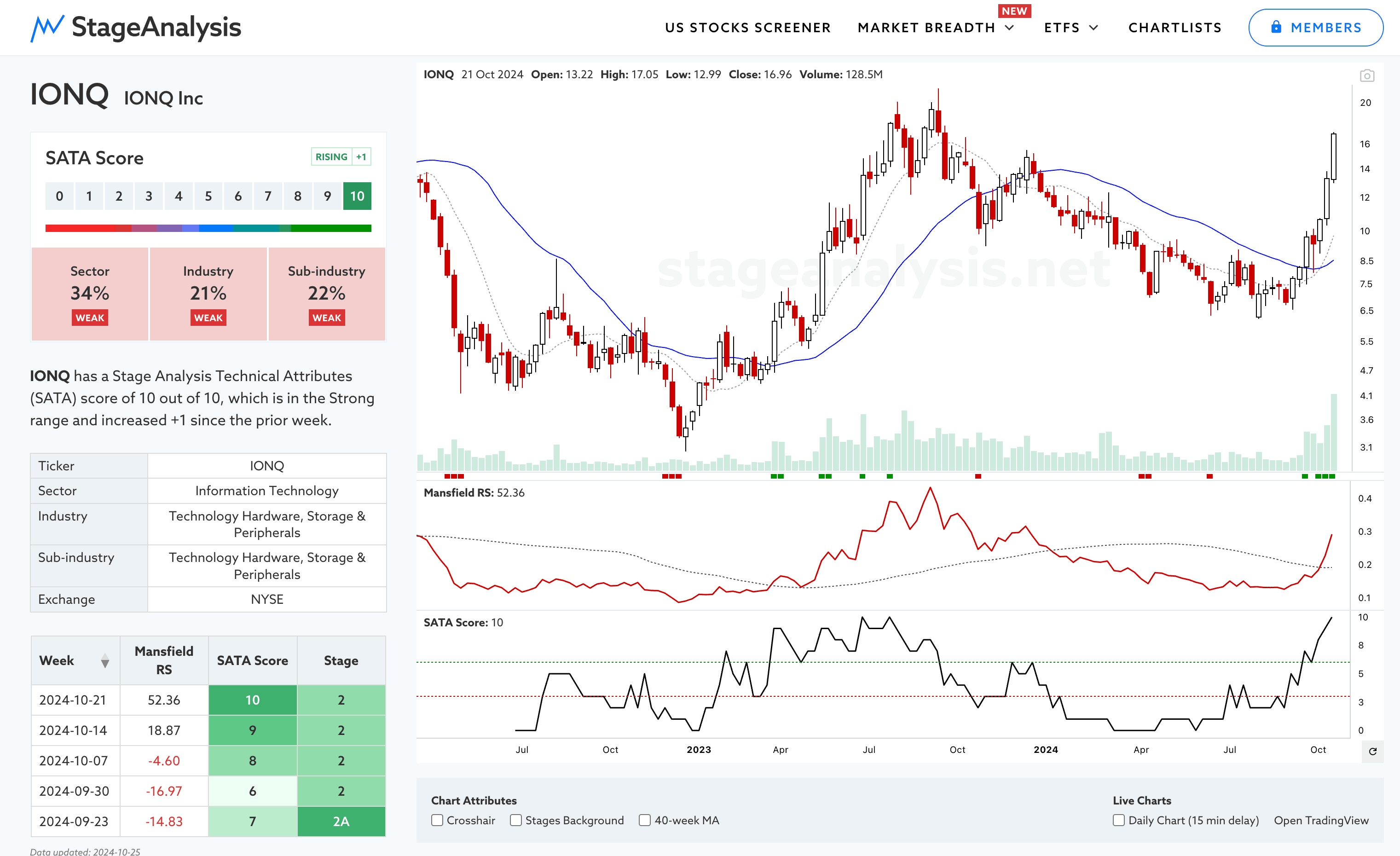Open TradingView link
The width and height of the screenshot is (1400, 856).
pyautogui.click(x=1321, y=820)
